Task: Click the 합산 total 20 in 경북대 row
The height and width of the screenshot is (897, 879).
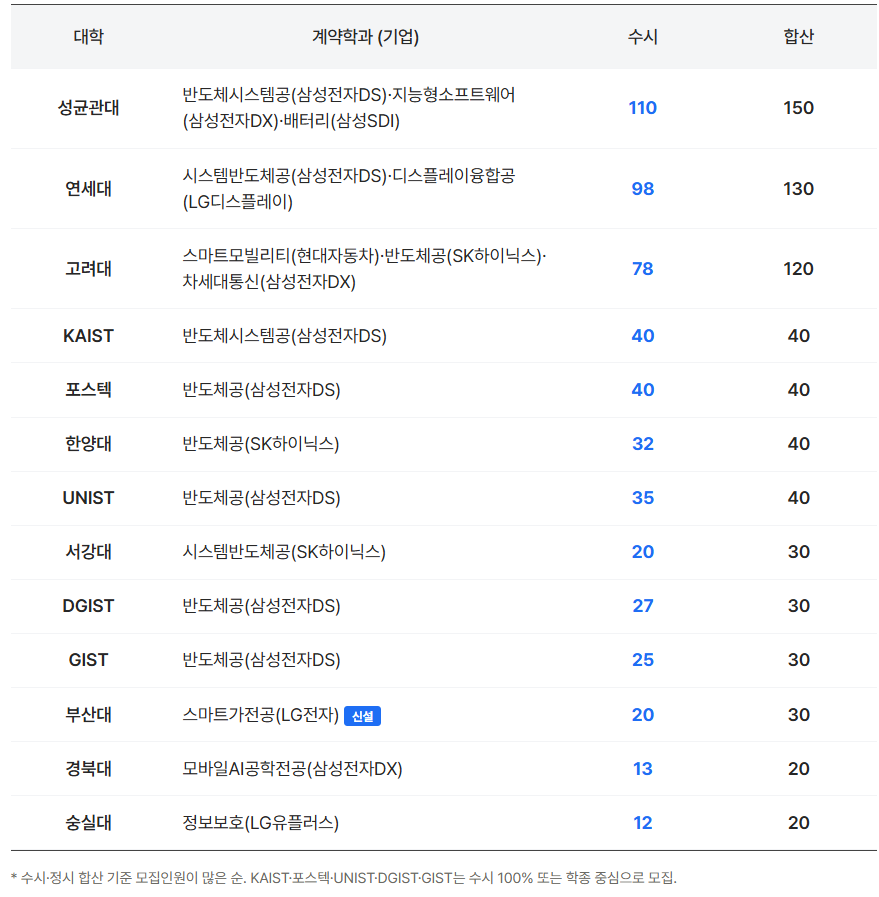Action: [x=798, y=769]
